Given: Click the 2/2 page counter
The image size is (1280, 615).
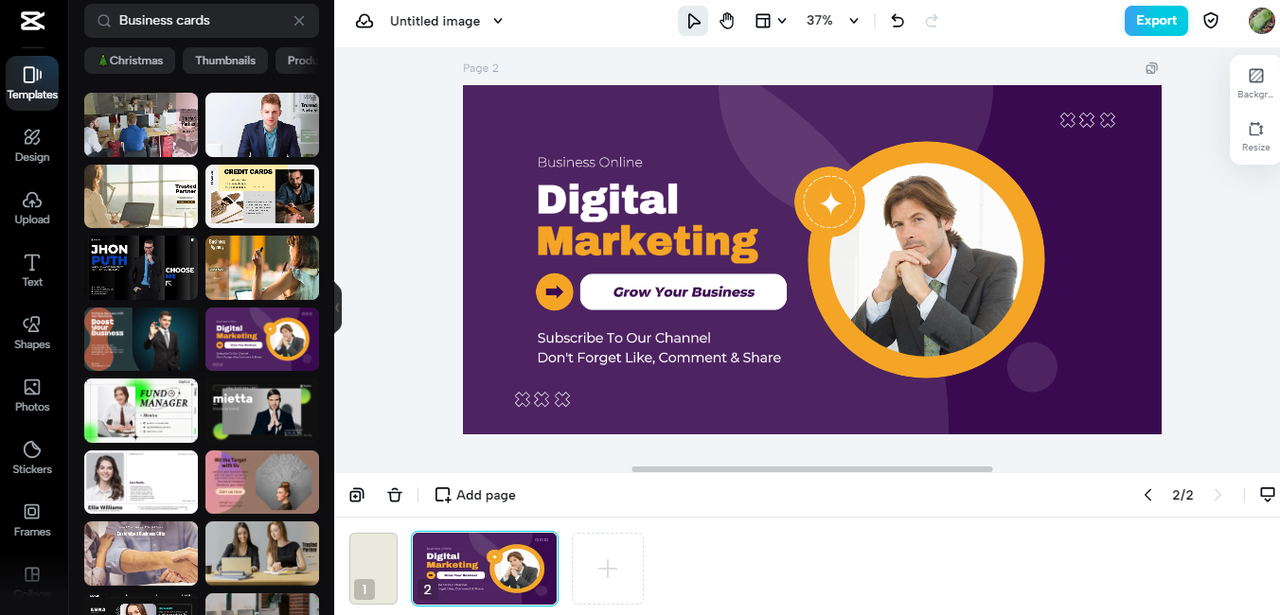Looking at the screenshot, I should pyautogui.click(x=1182, y=495).
